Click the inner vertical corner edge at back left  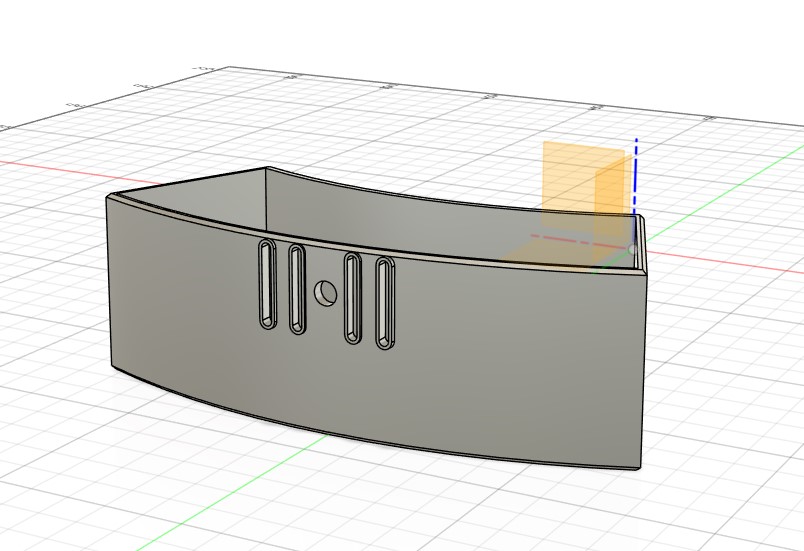[266, 200]
